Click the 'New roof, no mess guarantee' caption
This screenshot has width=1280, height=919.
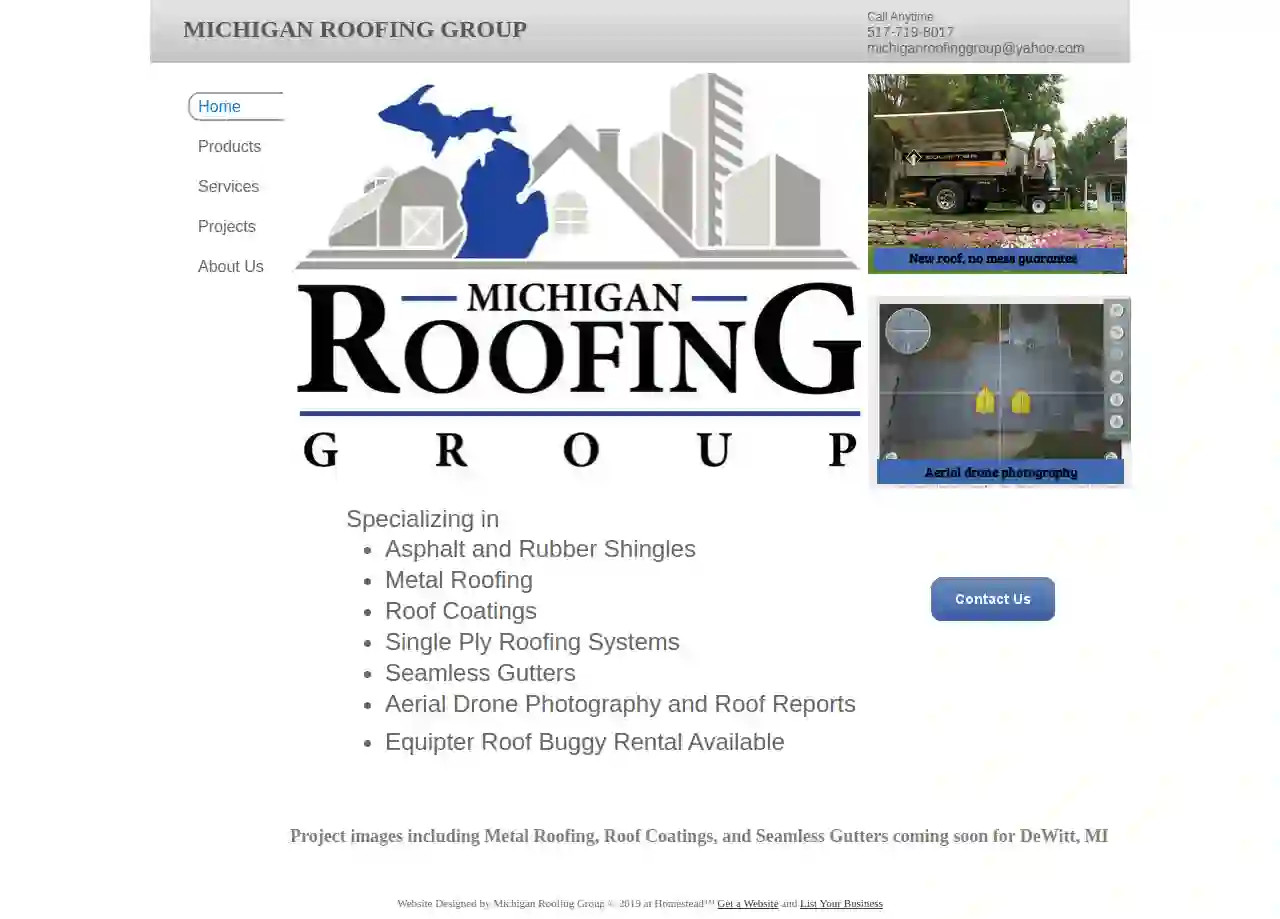pyautogui.click(x=993, y=259)
